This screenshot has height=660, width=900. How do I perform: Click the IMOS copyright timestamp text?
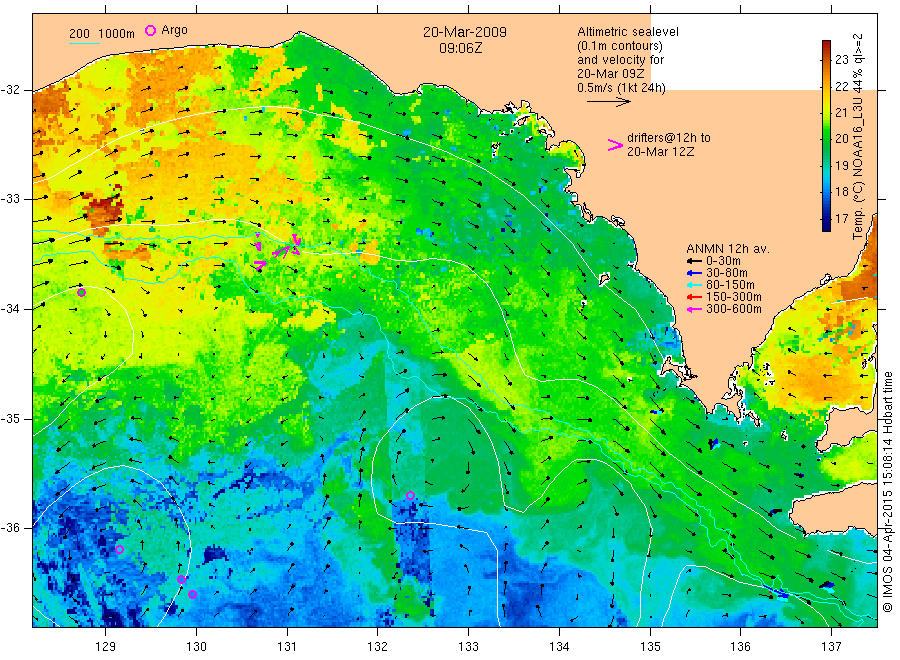(888, 491)
